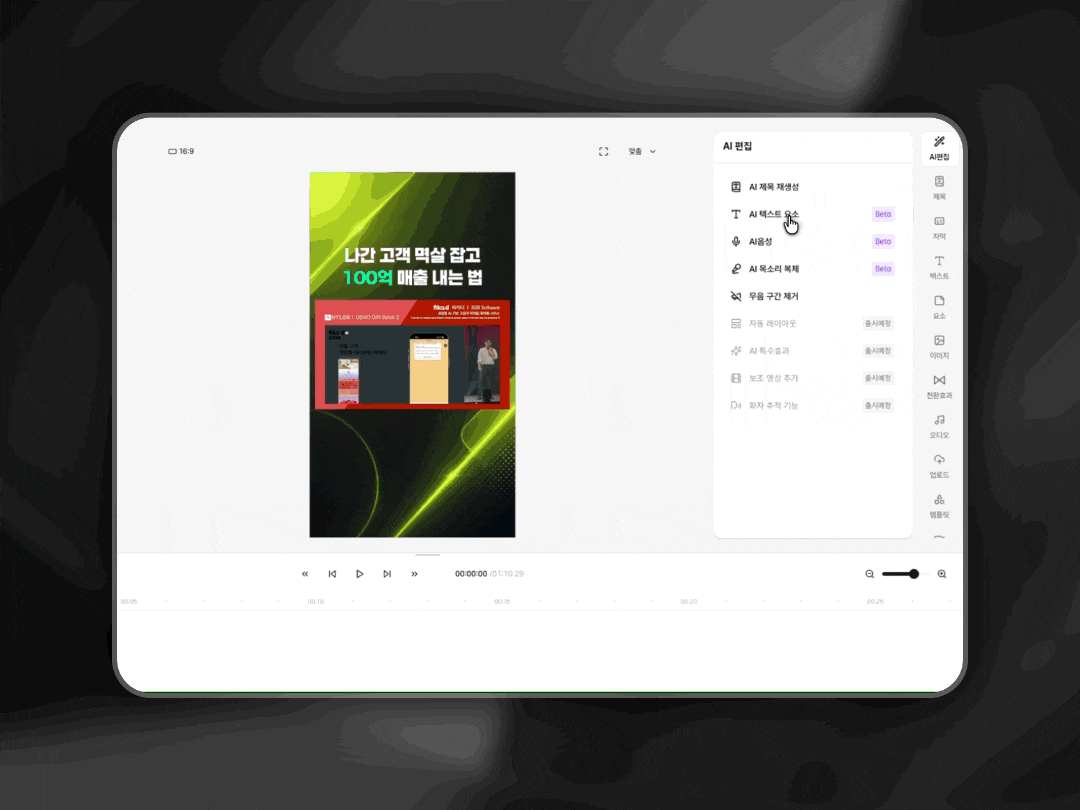1080x810 pixels.
Task: Adjust the timeline zoom slider
Action: pos(901,574)
